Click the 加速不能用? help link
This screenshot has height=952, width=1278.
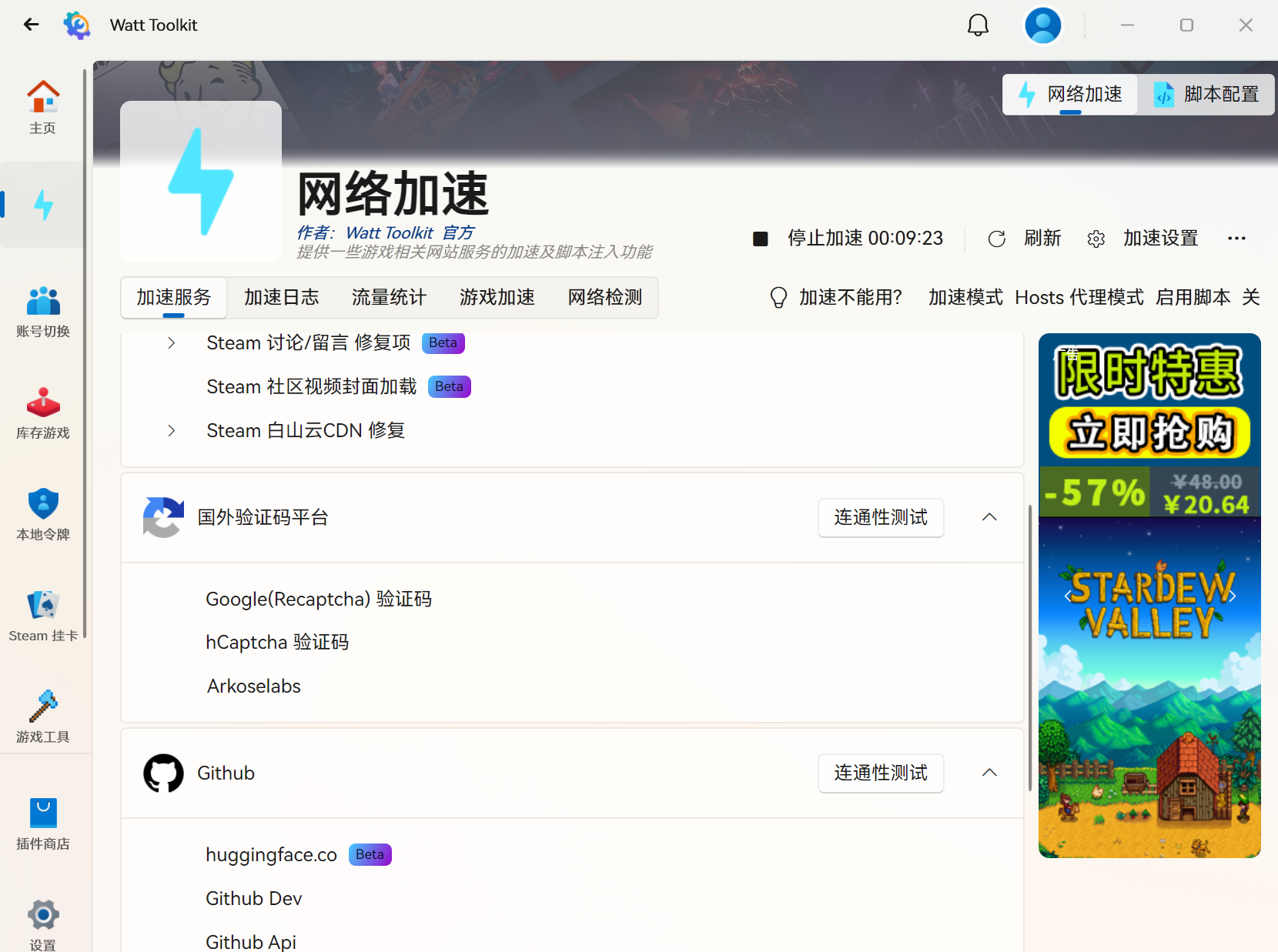pos(851,297)
